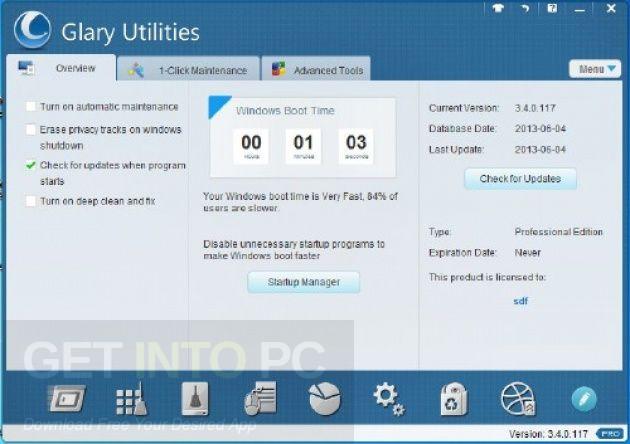Click the round blue pencil edit icon

point(584,399)
